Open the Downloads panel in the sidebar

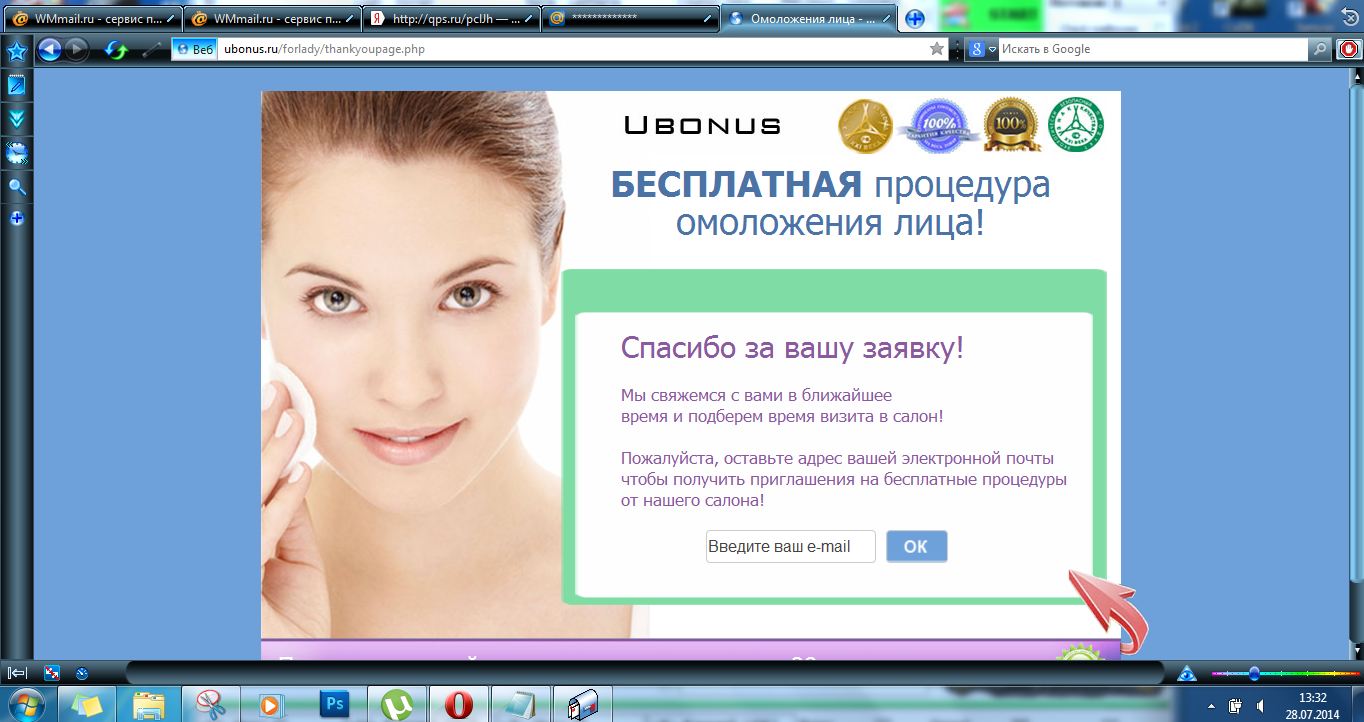pos(17,119)
